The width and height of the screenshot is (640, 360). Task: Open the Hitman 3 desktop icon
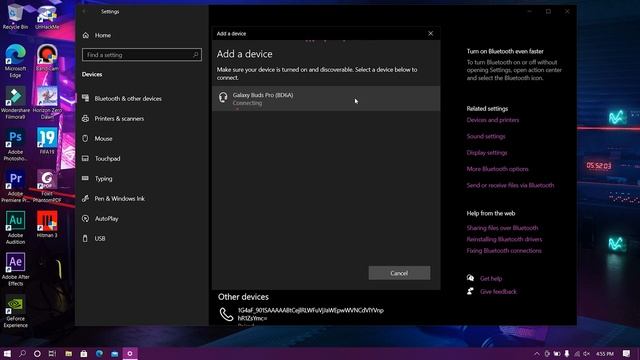(47, 224)
